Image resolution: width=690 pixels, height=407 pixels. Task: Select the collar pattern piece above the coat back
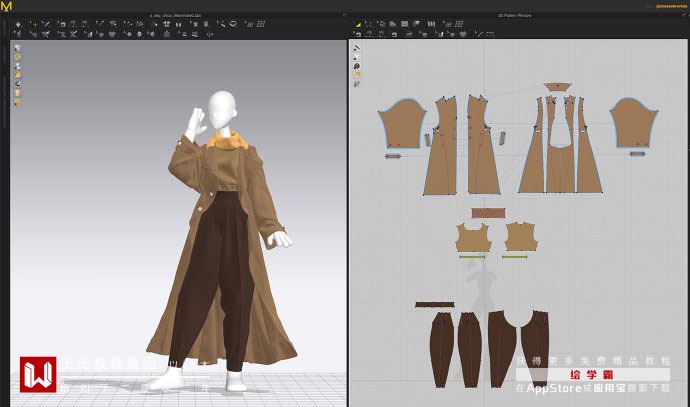[558, 89]
